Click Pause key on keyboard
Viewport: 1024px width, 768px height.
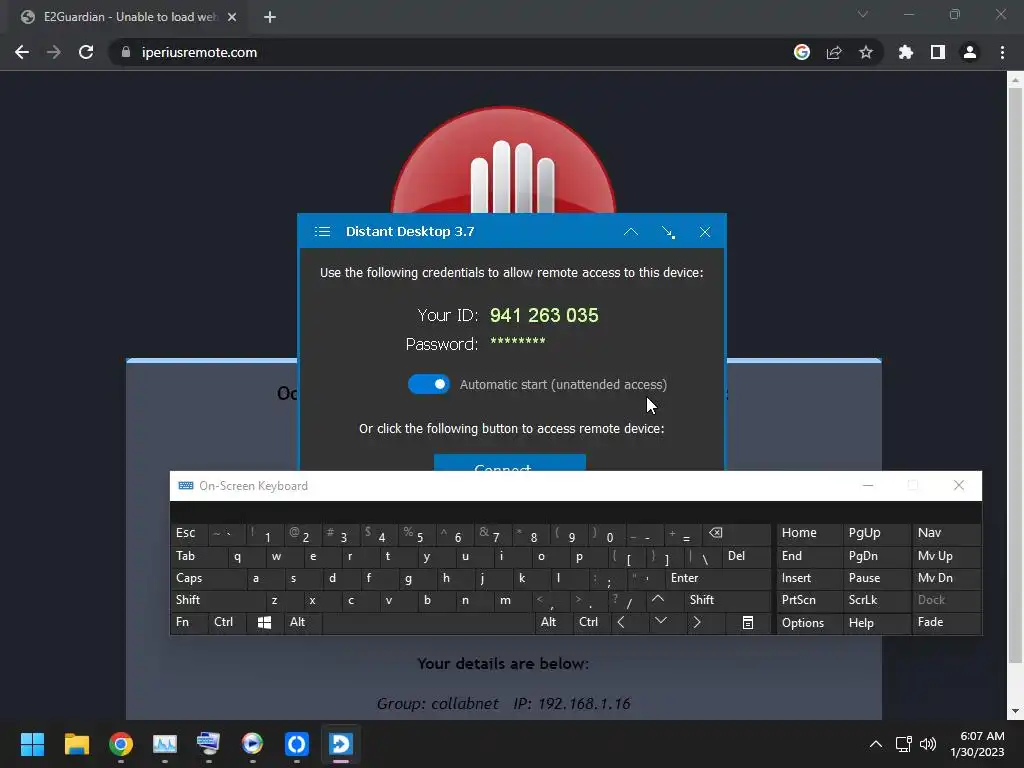click(x=876, y=579)
